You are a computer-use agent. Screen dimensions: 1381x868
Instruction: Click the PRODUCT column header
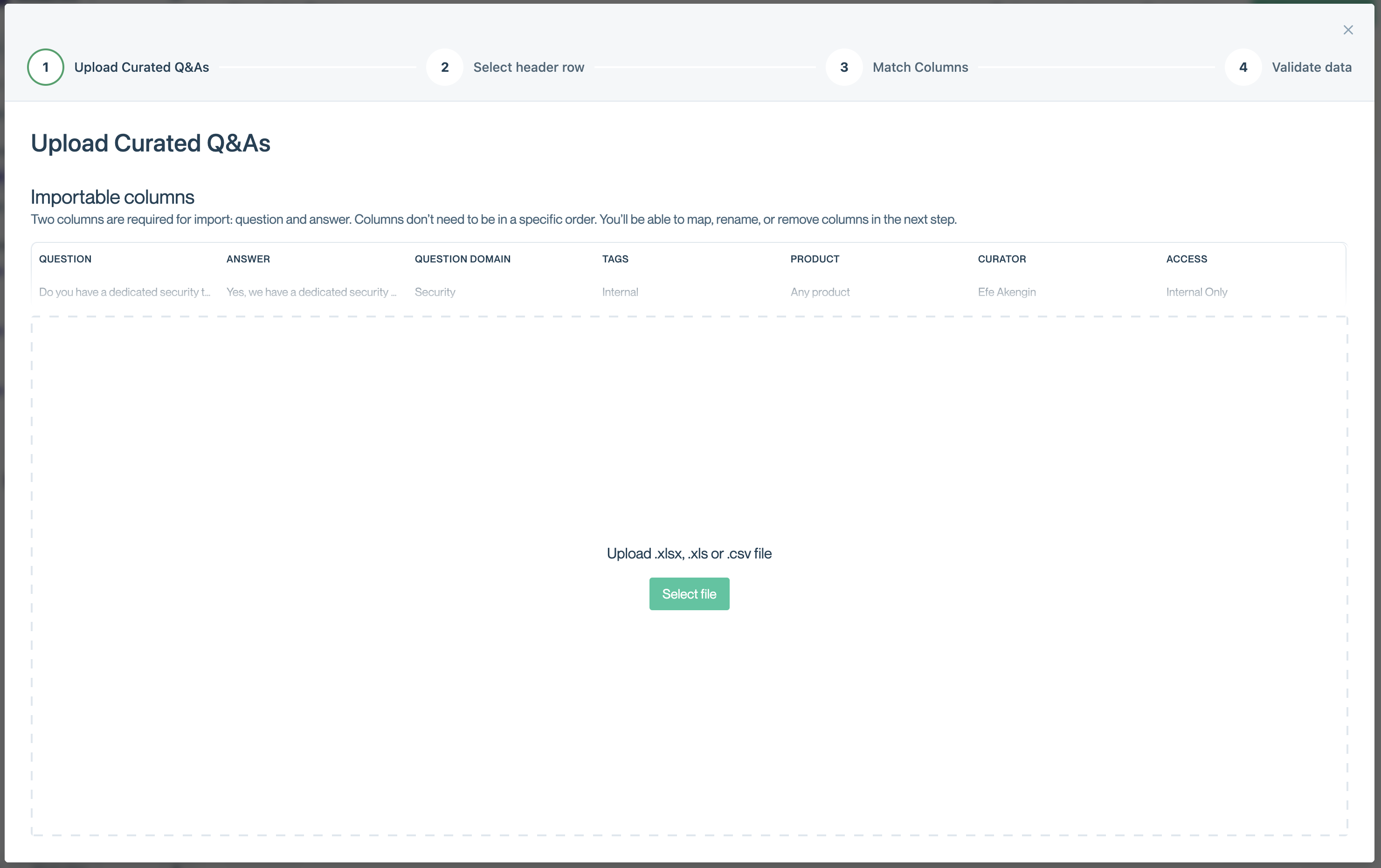[815, 259]
